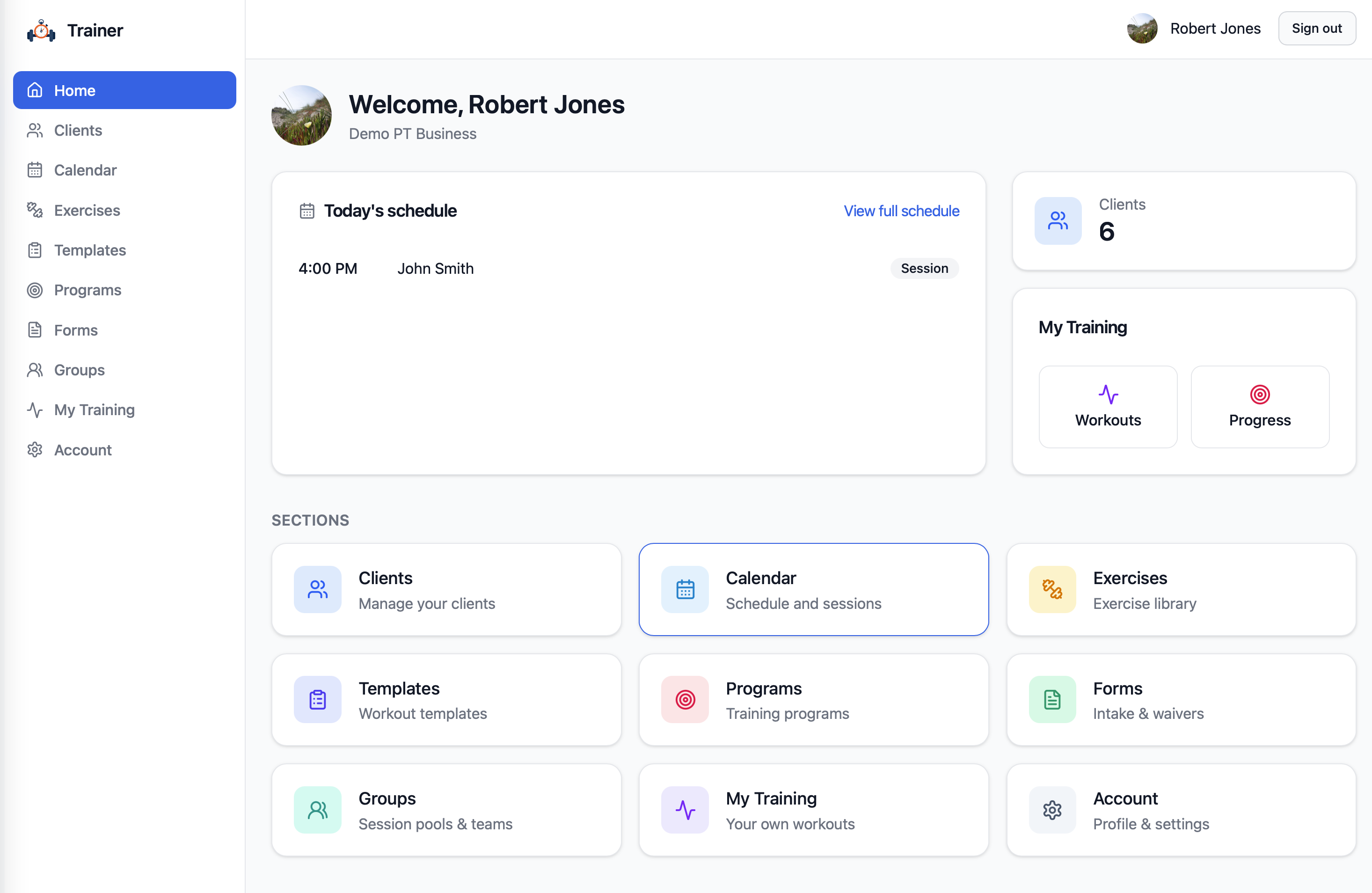Open the Workouts tile in My Training
The image size is (1372, 893).
pyautogui.click(x=1108, y=406)
